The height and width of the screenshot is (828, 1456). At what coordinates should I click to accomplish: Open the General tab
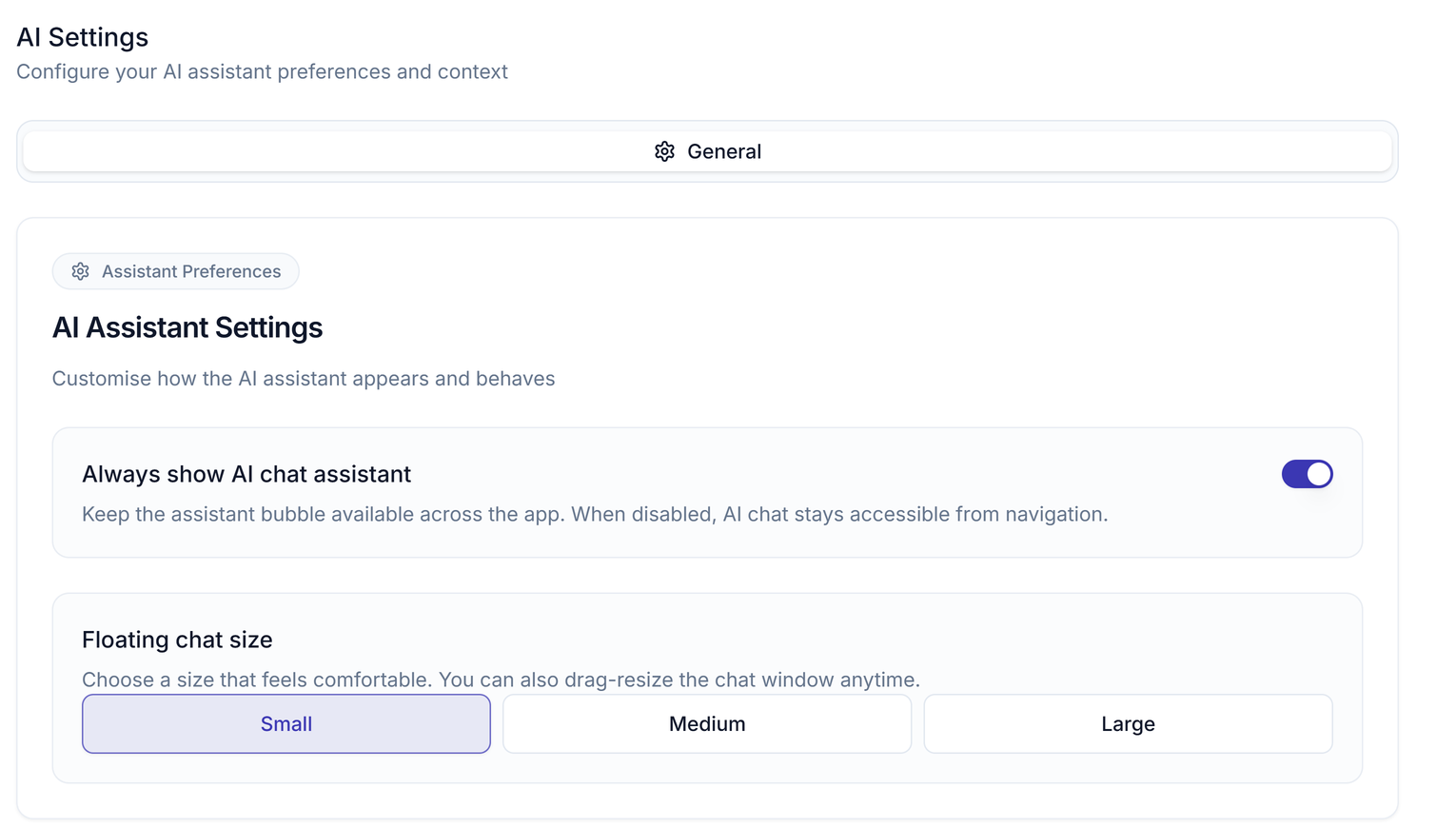point(707,151)
